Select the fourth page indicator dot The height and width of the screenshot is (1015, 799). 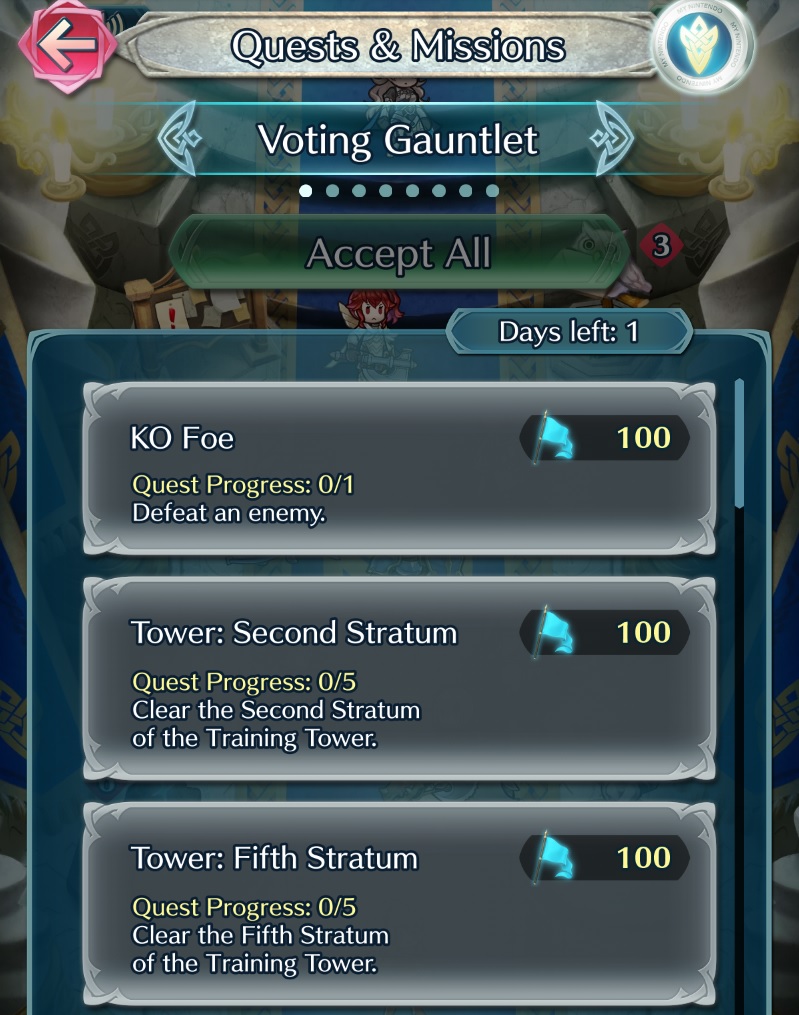click(385, 190)
